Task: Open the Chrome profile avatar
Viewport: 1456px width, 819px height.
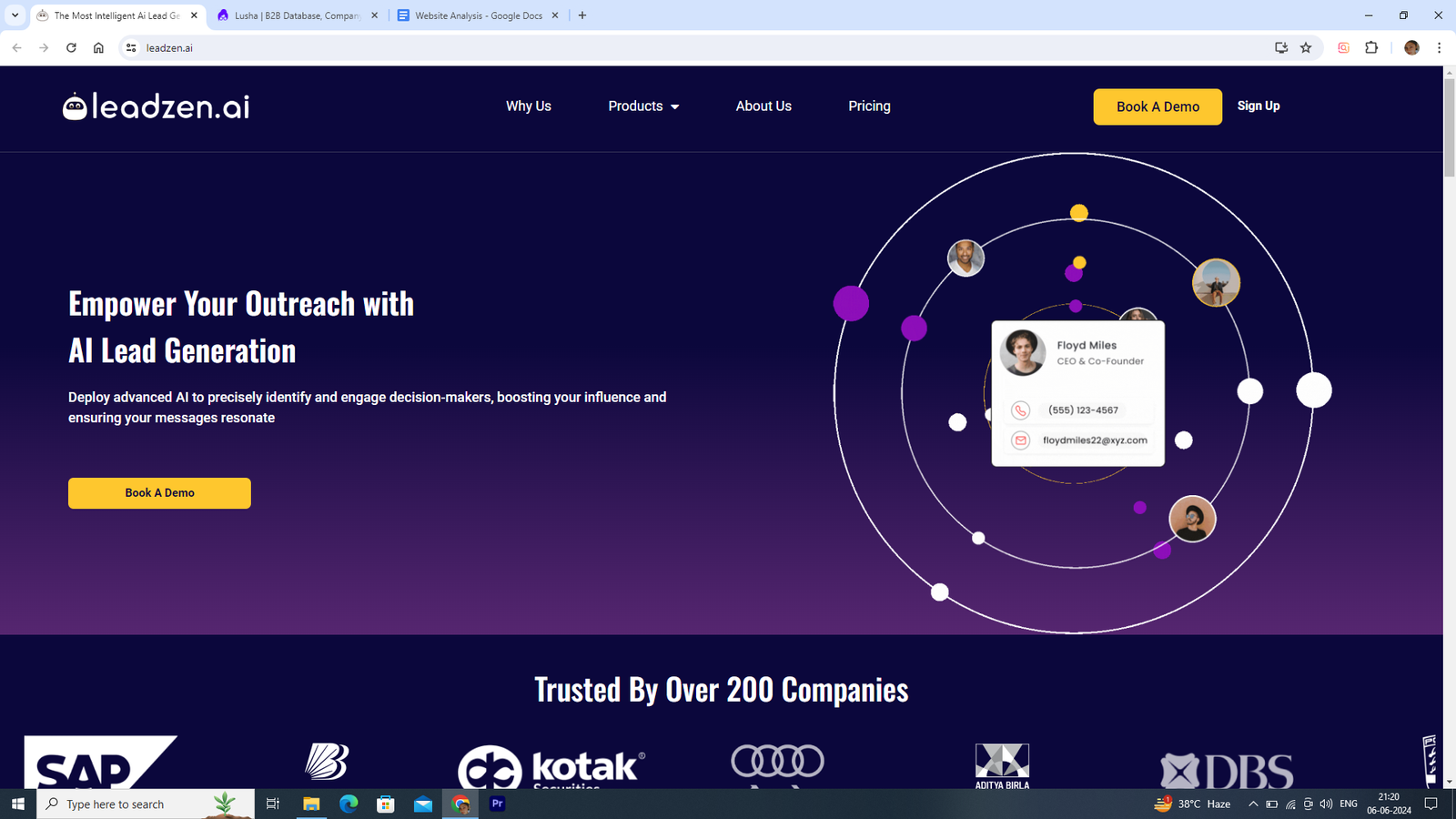Action: (1411, 48)
